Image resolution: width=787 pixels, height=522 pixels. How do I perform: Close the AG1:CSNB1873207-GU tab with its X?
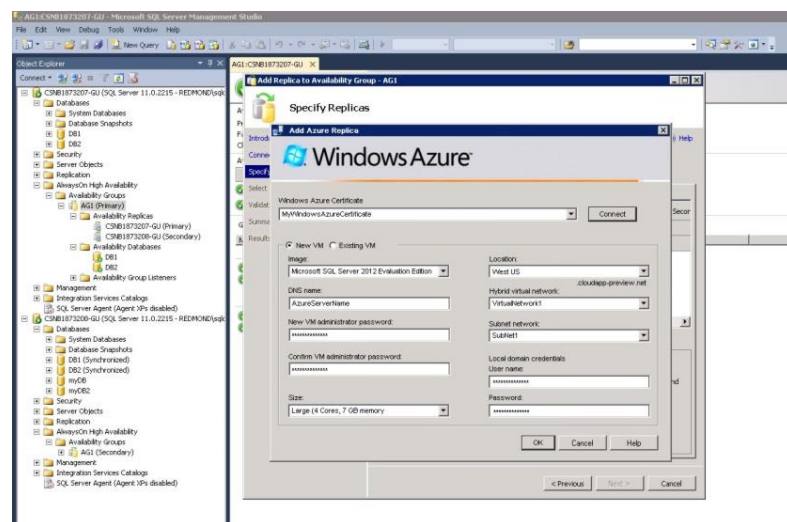312,64
